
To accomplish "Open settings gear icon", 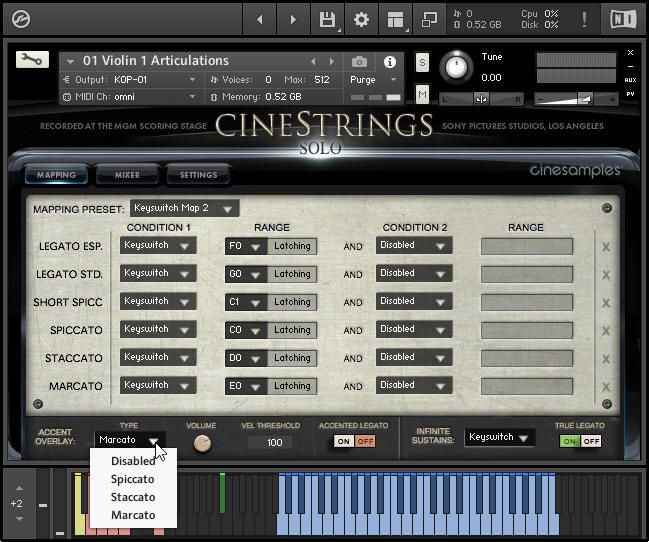I will (361, 19).
